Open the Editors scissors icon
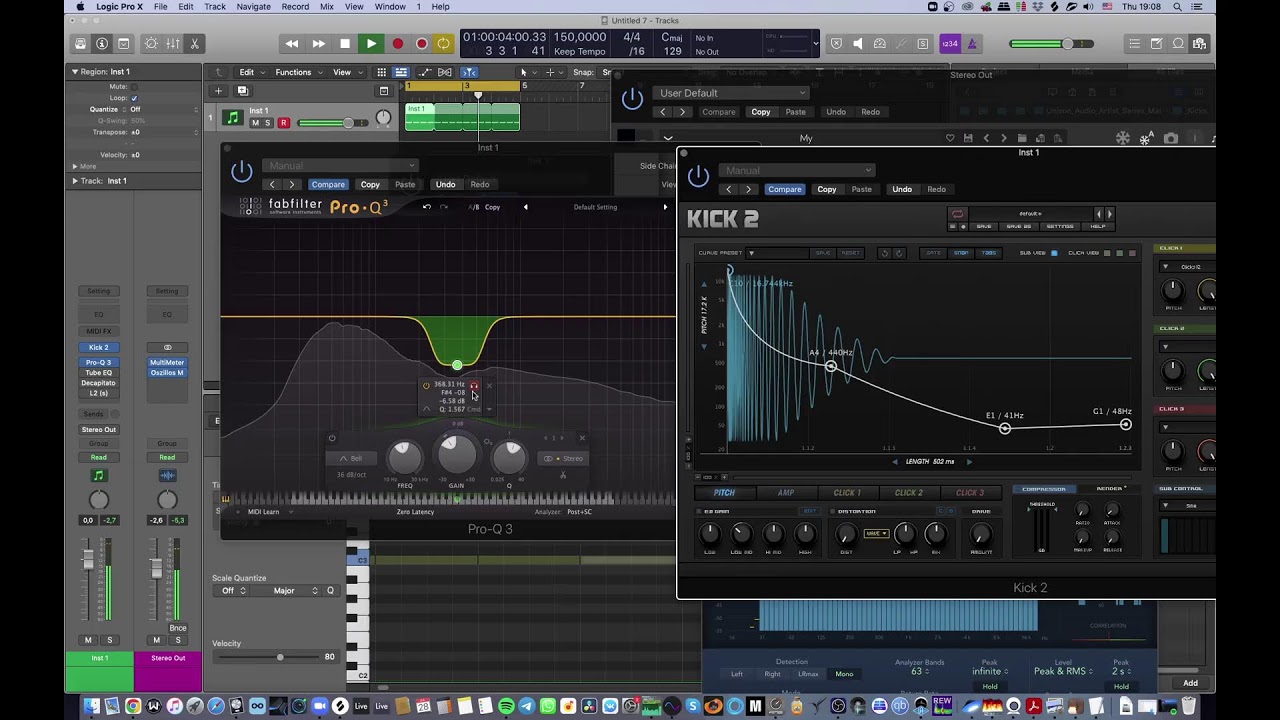This screenshot has width=1280, height=720. [x=195, y=44]
